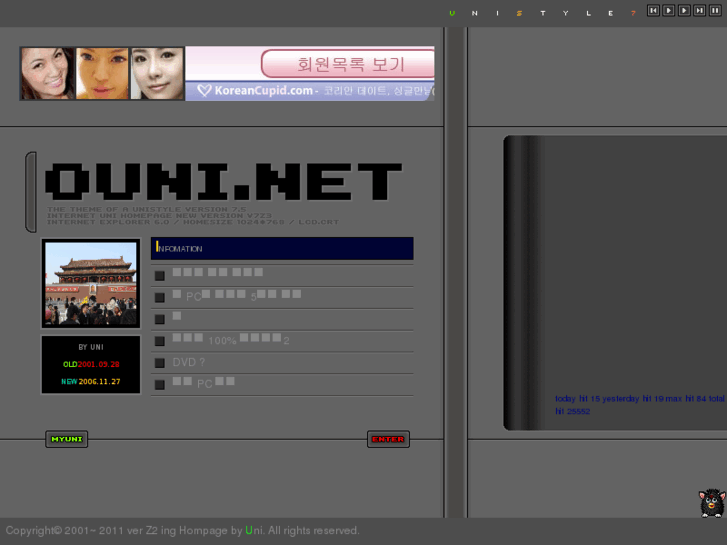Open the 'DVD ?' information entry
727x545 pixels.
188,362
